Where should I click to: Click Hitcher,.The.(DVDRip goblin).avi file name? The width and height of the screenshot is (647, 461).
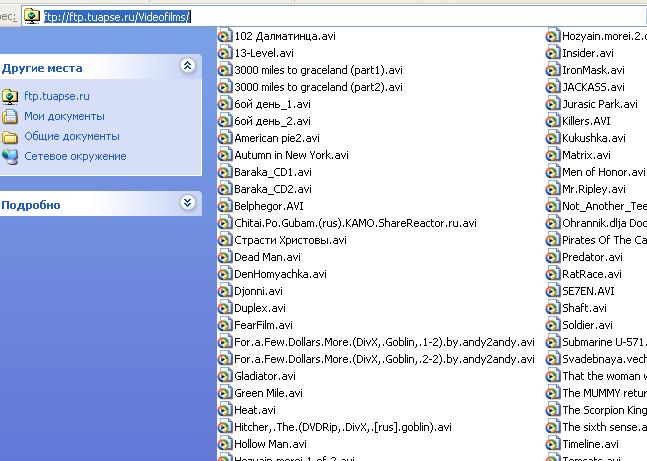click(342, 427)
